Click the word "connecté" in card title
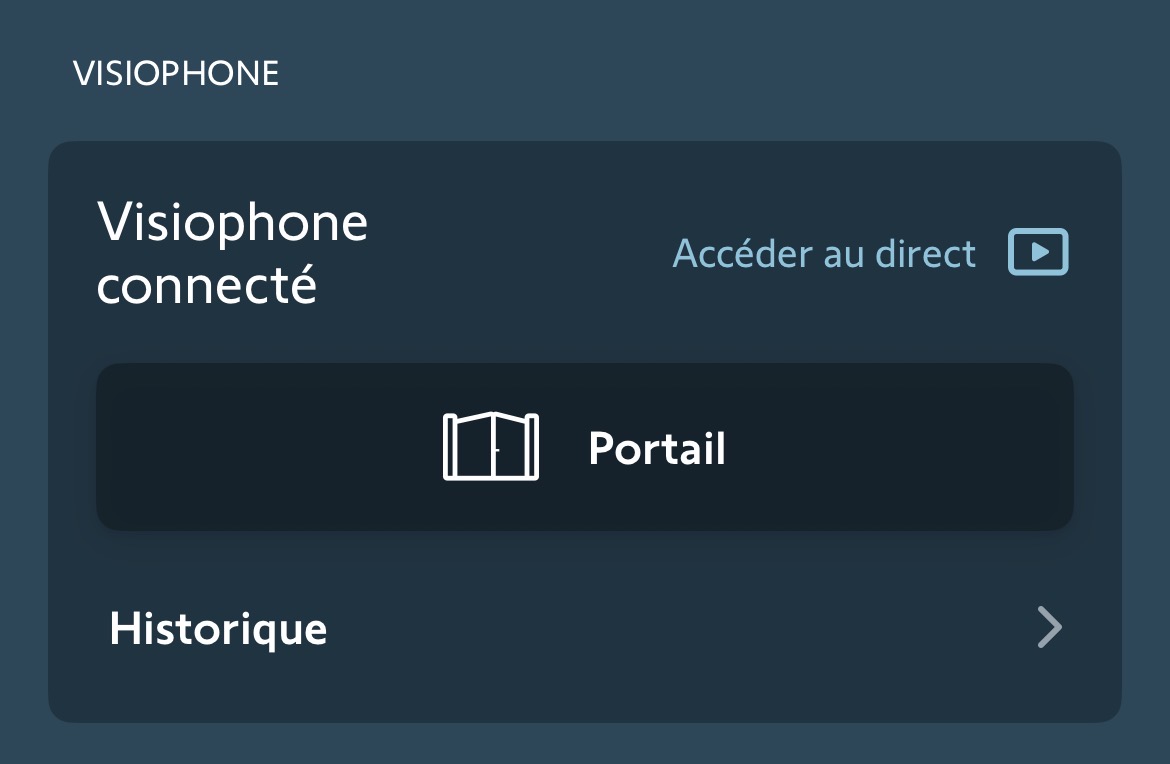Screen dimensions: 1170x764 (206, 286)
